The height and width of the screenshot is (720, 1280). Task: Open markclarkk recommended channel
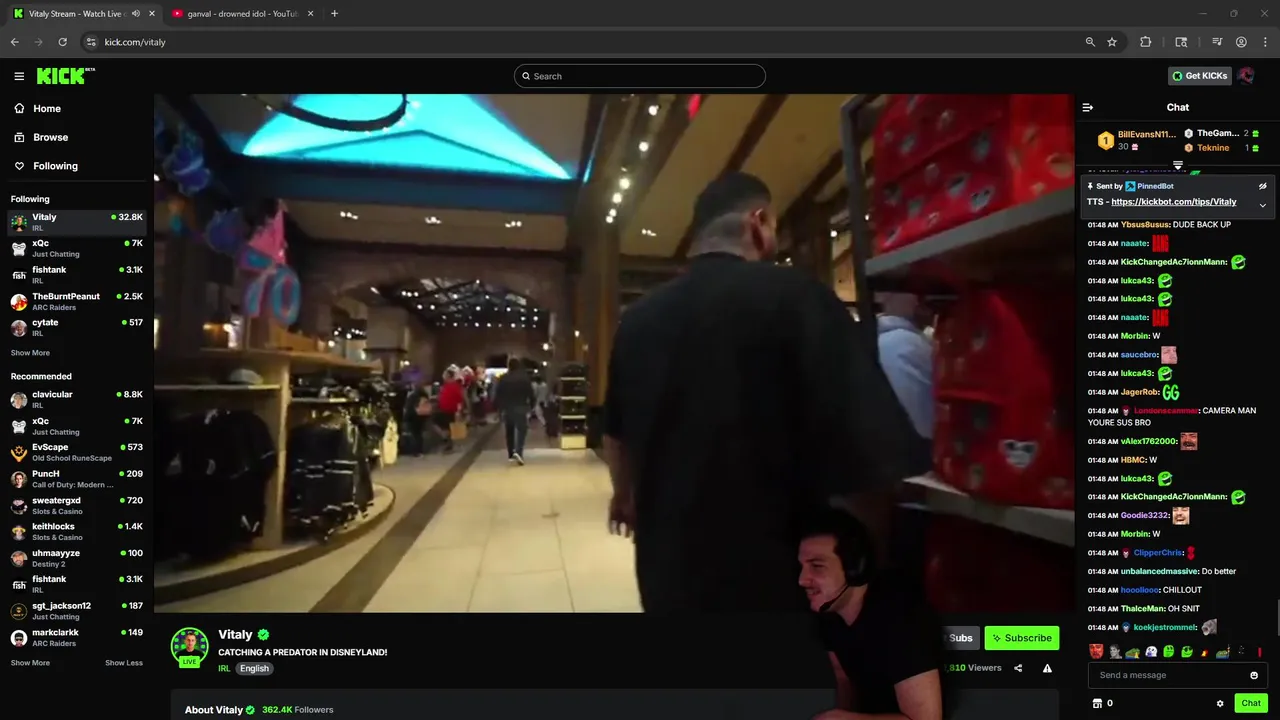[x=77, y=637]
